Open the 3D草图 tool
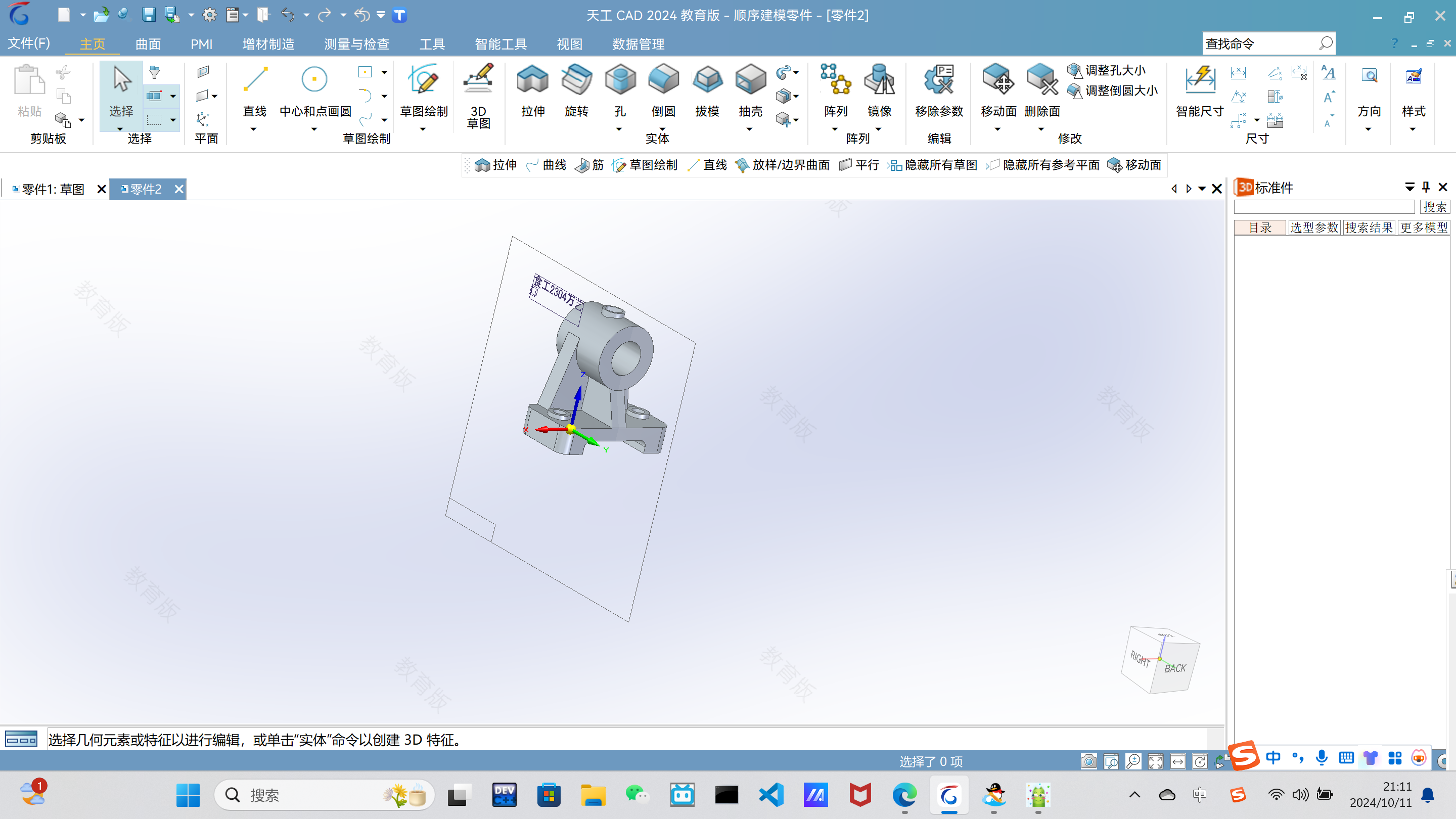 (478, 96)
